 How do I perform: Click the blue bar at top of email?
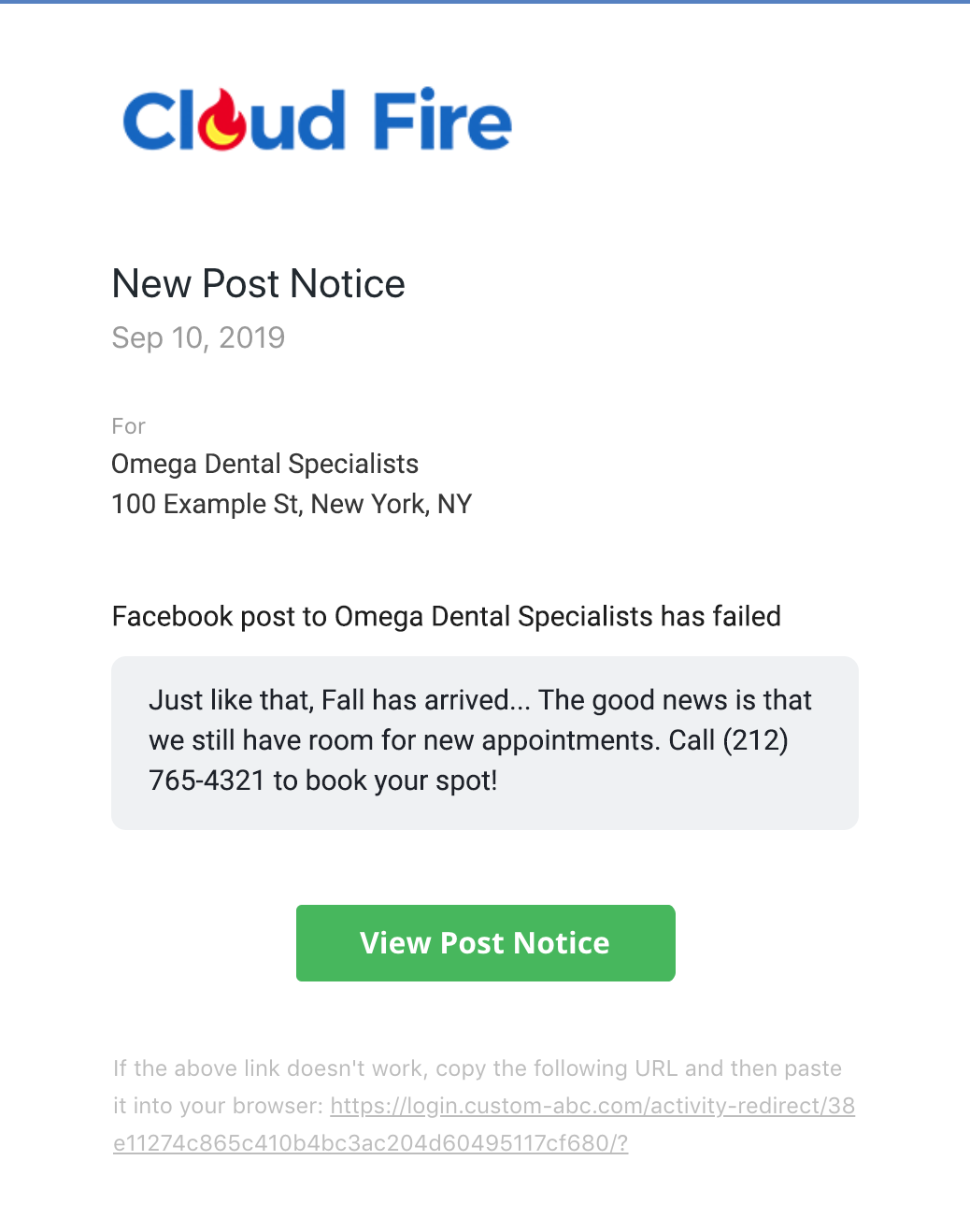485,2
